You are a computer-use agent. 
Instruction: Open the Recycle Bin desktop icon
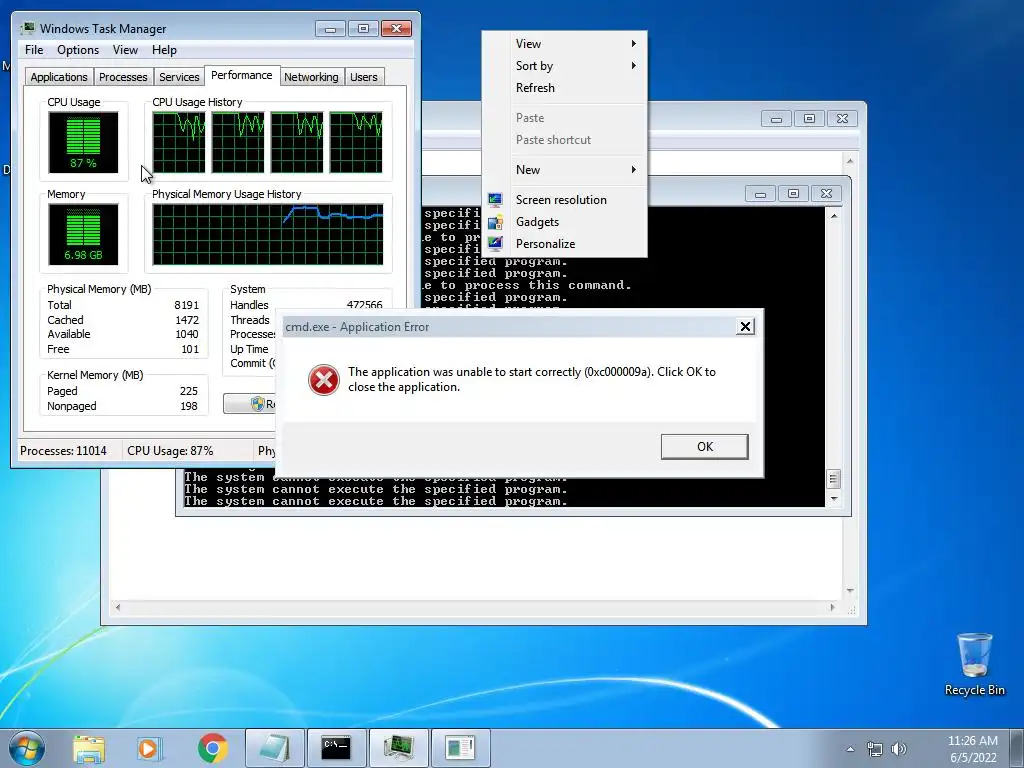pyautogui.click(x=974, y=664)
